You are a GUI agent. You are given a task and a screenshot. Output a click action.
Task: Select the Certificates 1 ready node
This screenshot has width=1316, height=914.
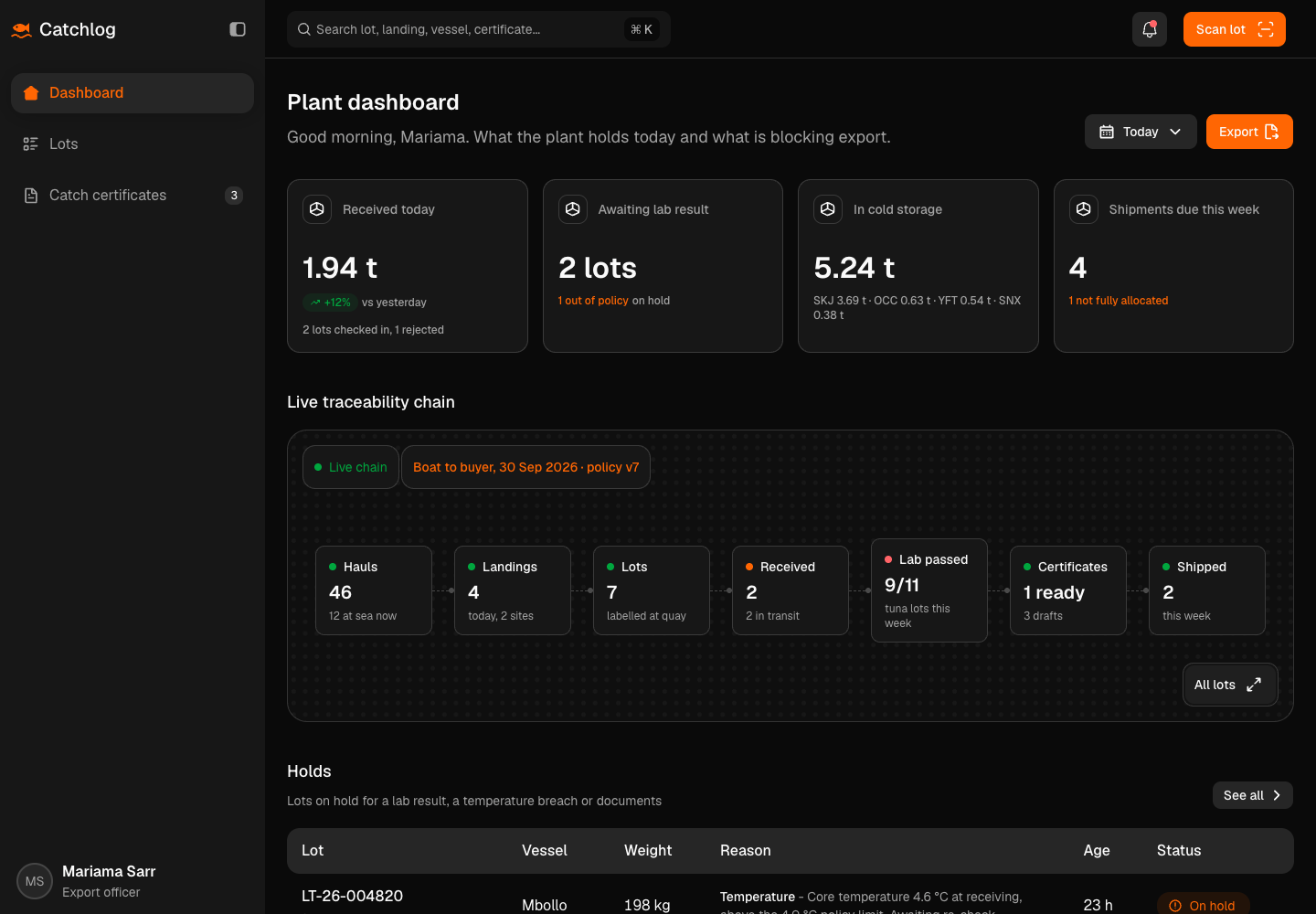click(x=1068, y=590)
